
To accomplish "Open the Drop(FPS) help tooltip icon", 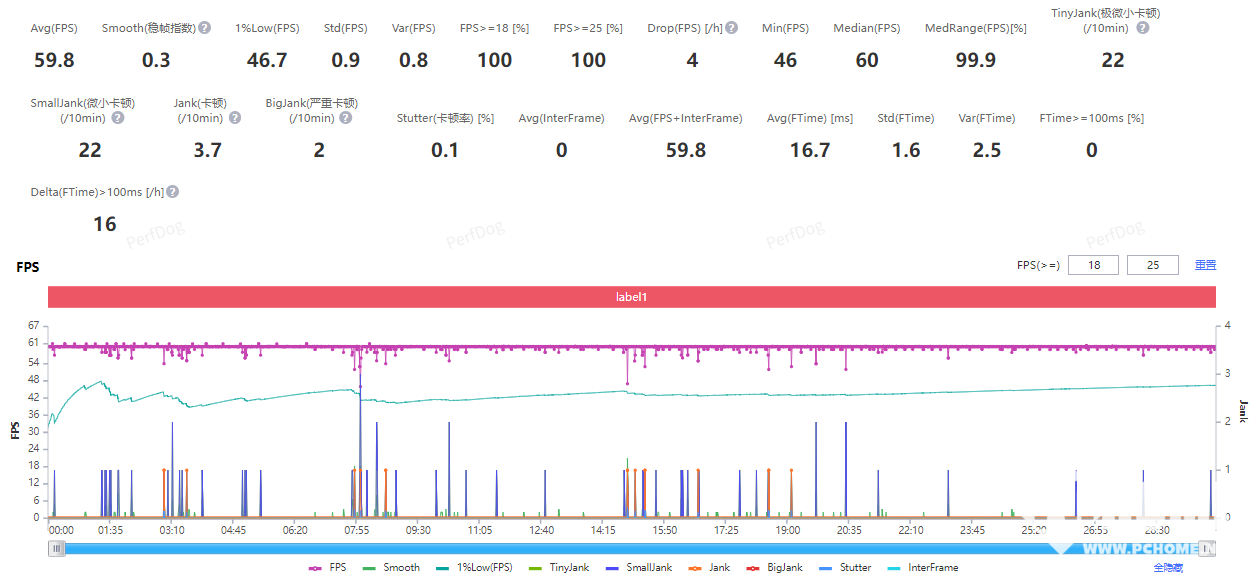I will (x=731, y=28).
